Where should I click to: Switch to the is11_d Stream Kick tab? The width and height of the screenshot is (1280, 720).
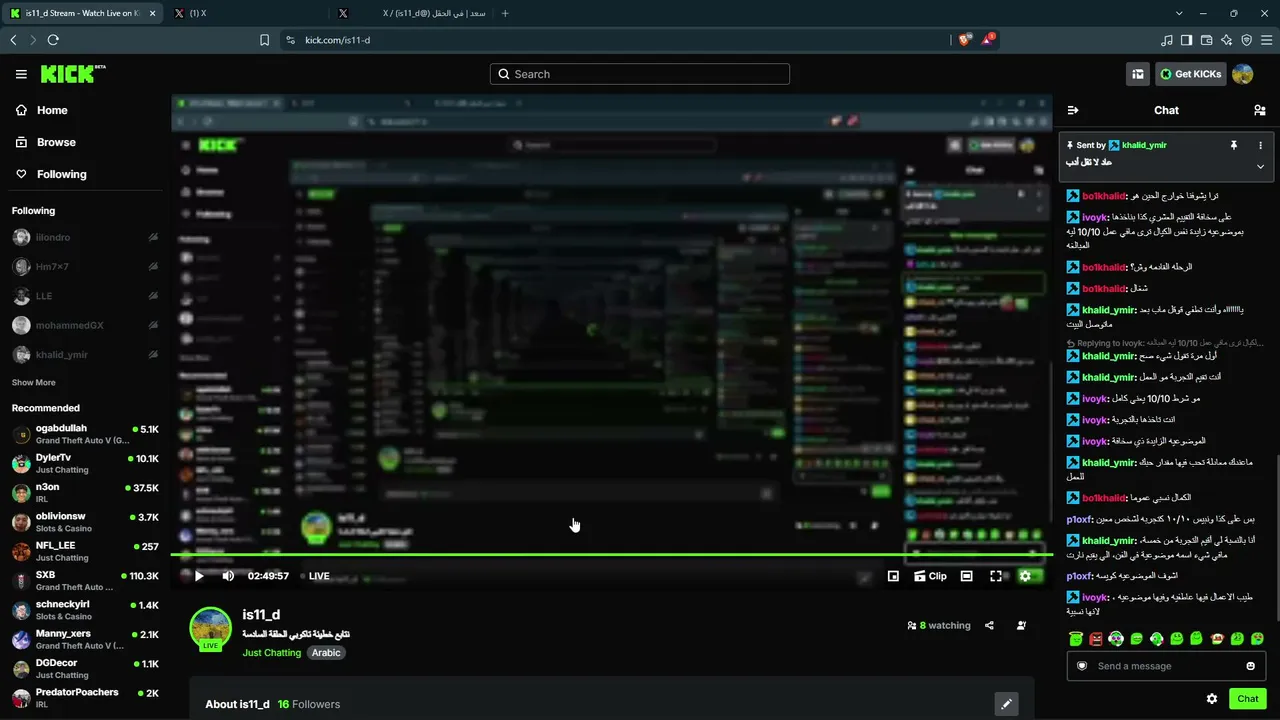80,13
